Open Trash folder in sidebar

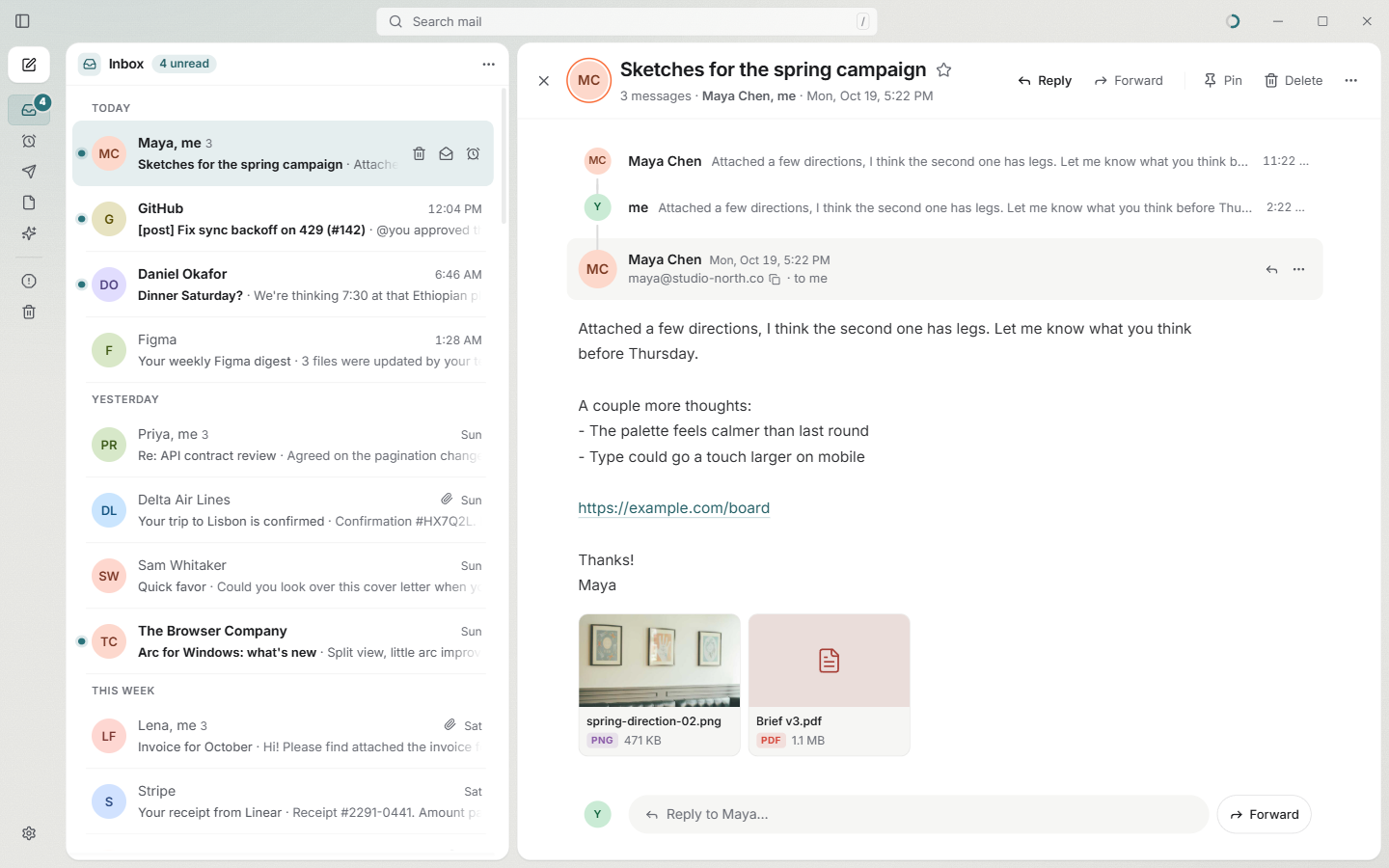coord(29,312)
